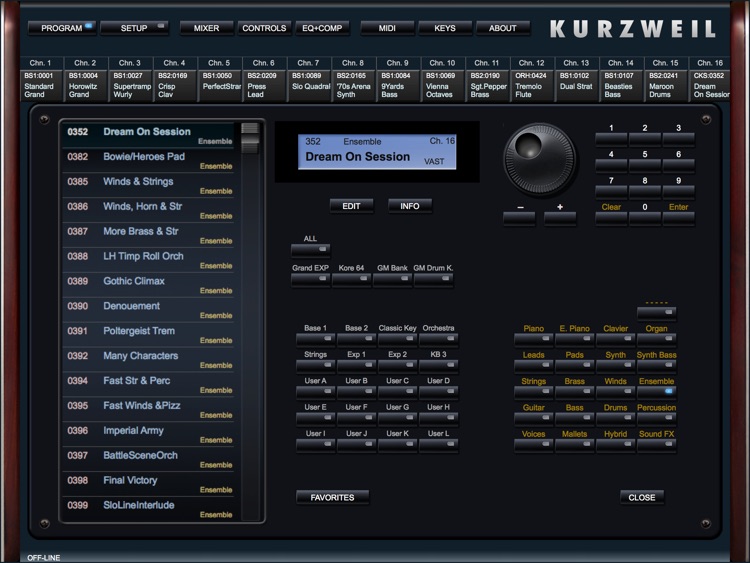Toggle the ALL bank filter
This screenshot has height=563, width=750.
point(311,250)
